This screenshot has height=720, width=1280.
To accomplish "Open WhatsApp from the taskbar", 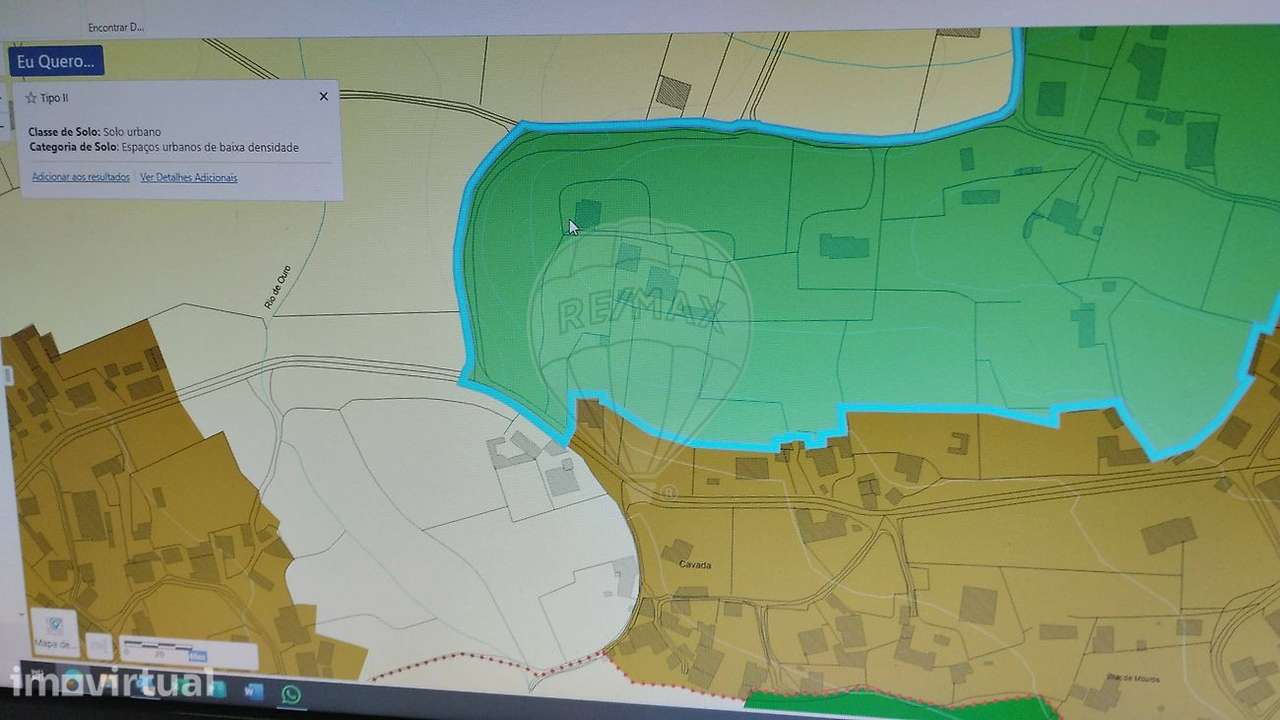I will coord(291,693).
